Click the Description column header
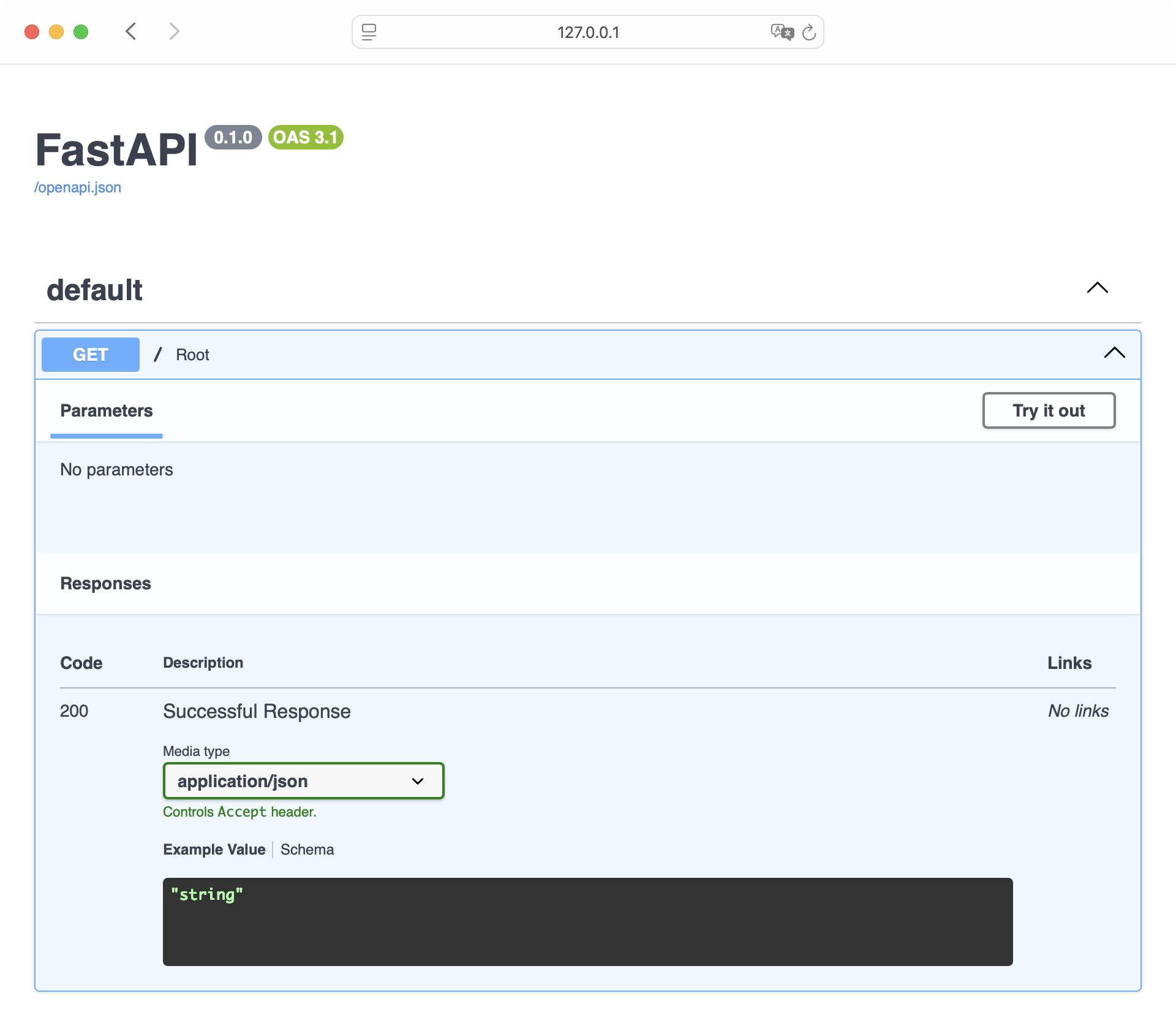This screenshot has height=1023, width=1176. [203, 663]
